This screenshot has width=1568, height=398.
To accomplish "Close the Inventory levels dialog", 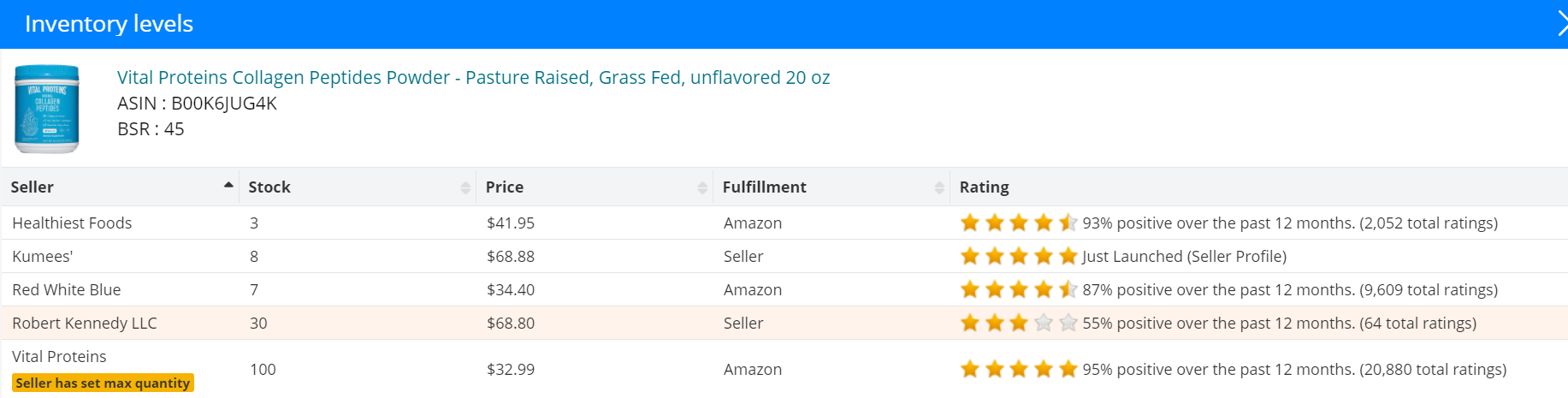I will pos(1561,24).
